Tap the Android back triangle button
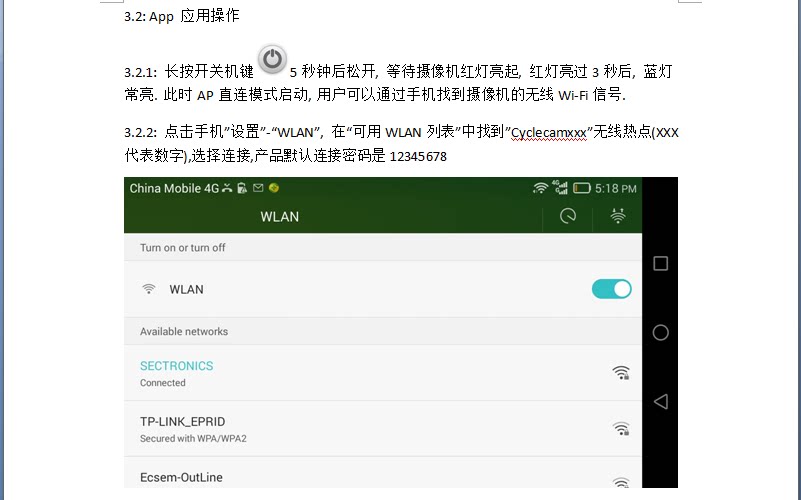Viewport: 801px width, 500px height. click(661, 401)
